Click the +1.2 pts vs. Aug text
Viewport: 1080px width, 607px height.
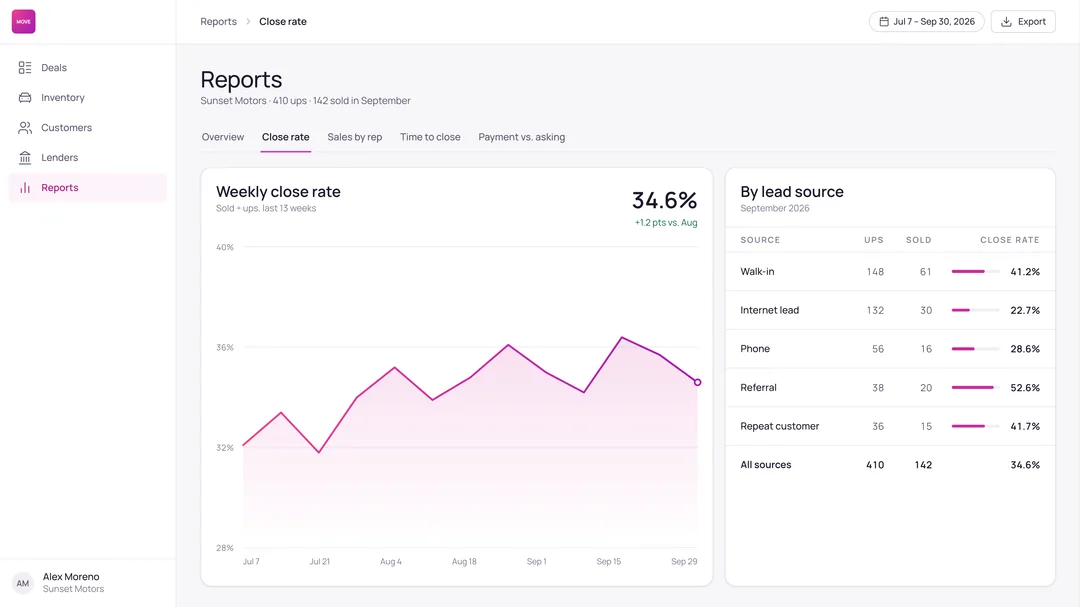tap(666, 223)
